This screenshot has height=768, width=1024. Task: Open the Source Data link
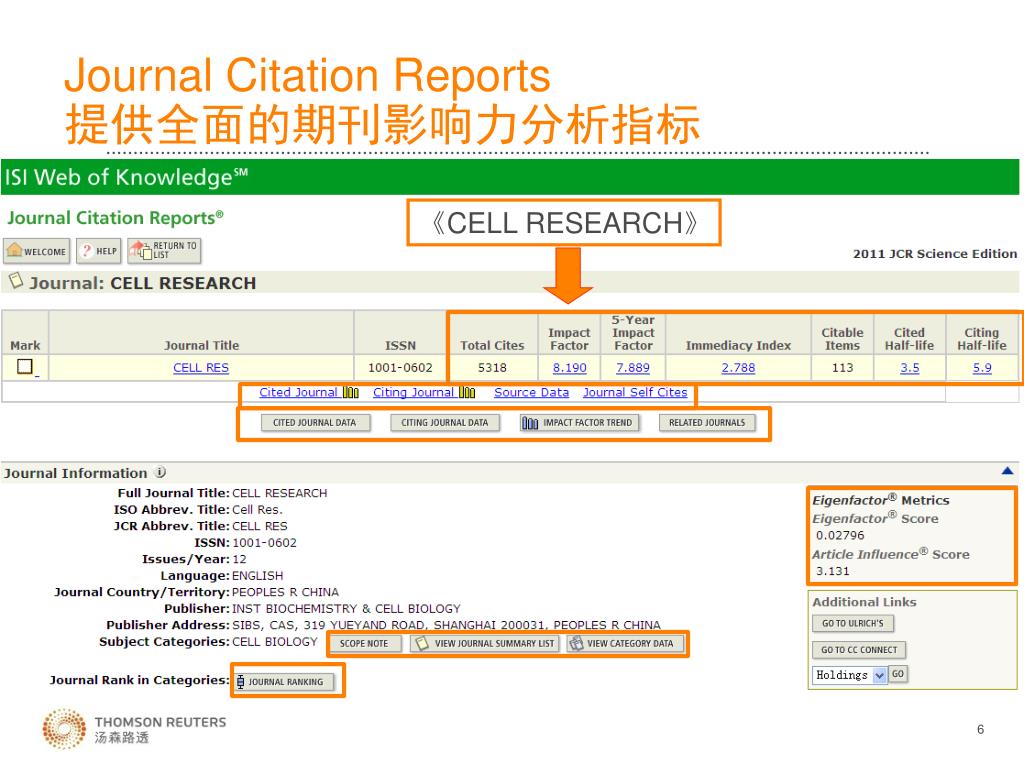click(532, 392)
